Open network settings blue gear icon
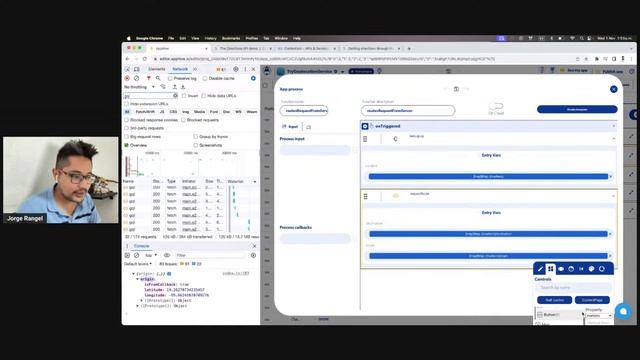 pos(253,78)
